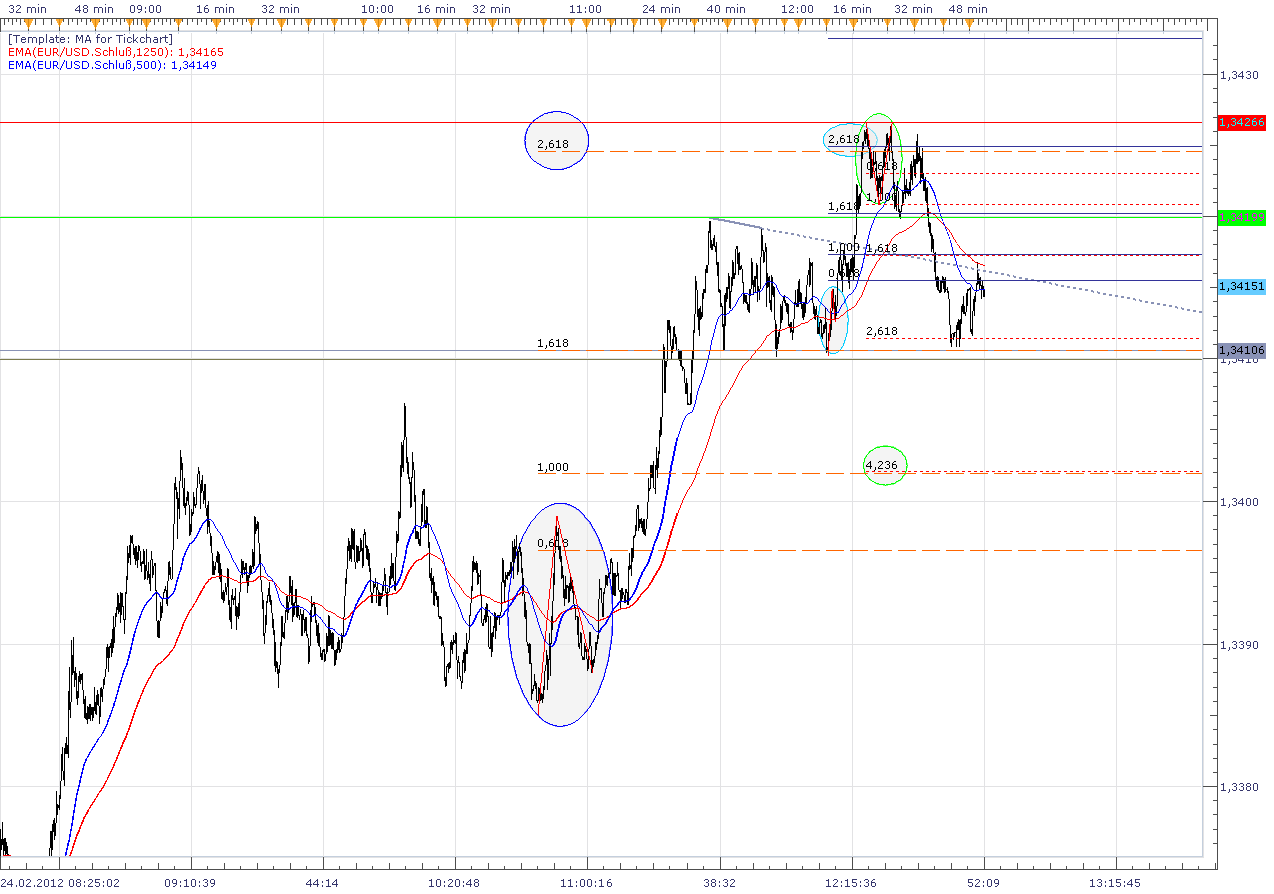Image resolution: width=1274 pixels, height=894 pixels.
Task: Click the green ellipse around the price top
Action: click(880, 160)
